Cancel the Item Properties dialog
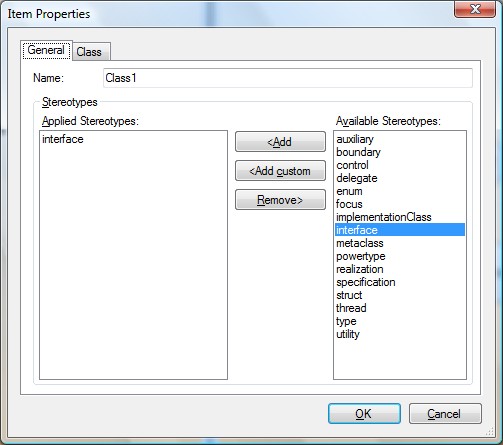503x445 pixels. (x=445, y=414)
